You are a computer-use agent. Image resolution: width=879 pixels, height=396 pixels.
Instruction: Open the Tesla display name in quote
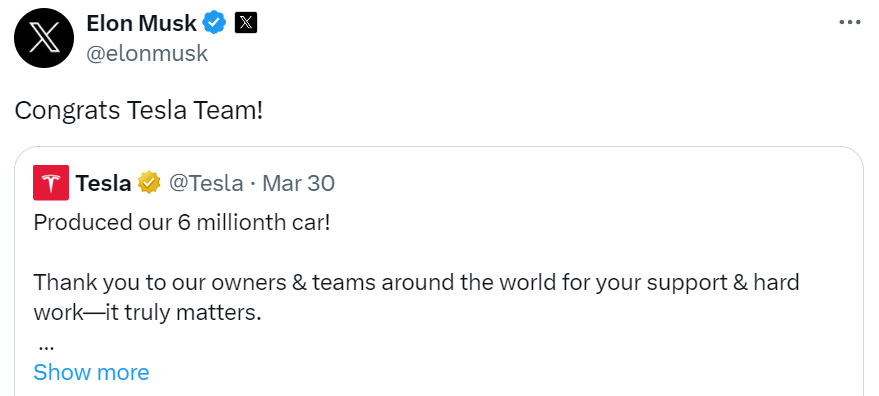point(103,183)
